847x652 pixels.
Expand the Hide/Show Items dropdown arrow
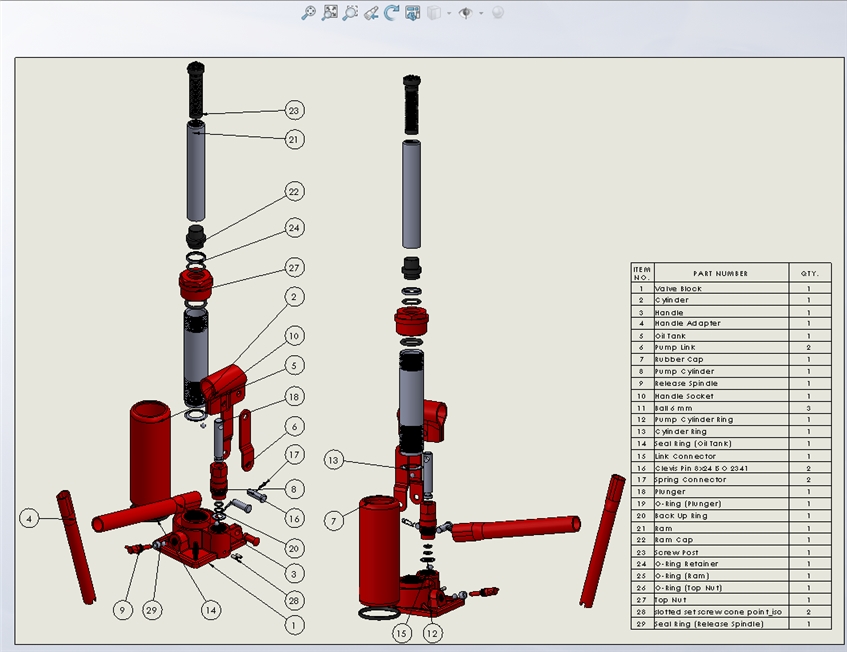coord(481,14)
